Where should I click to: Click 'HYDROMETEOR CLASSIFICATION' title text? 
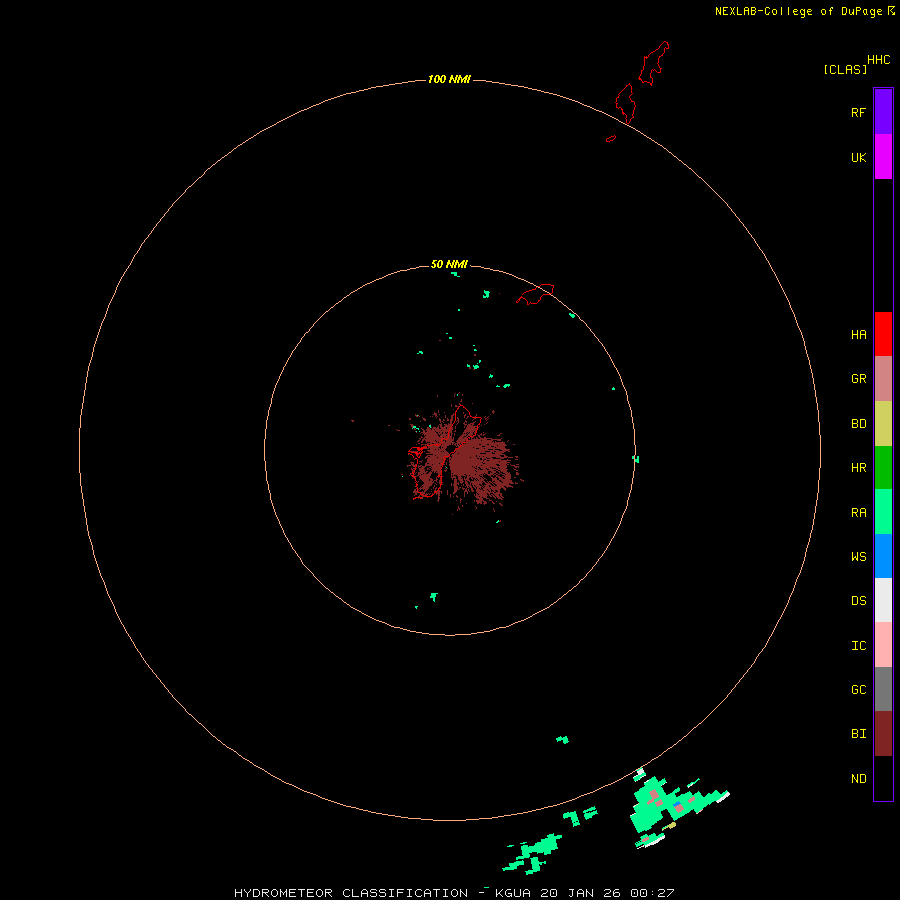(351, 893)
